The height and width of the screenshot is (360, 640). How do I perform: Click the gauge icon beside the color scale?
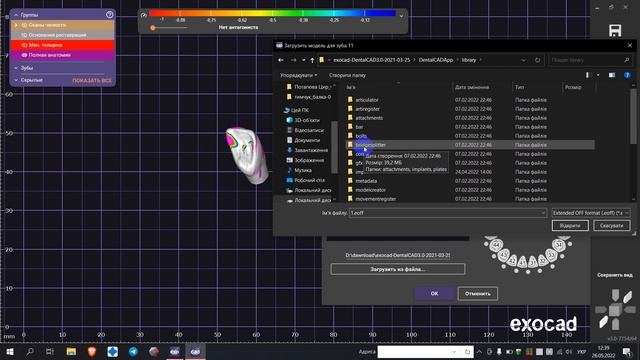tap(144, 15)
